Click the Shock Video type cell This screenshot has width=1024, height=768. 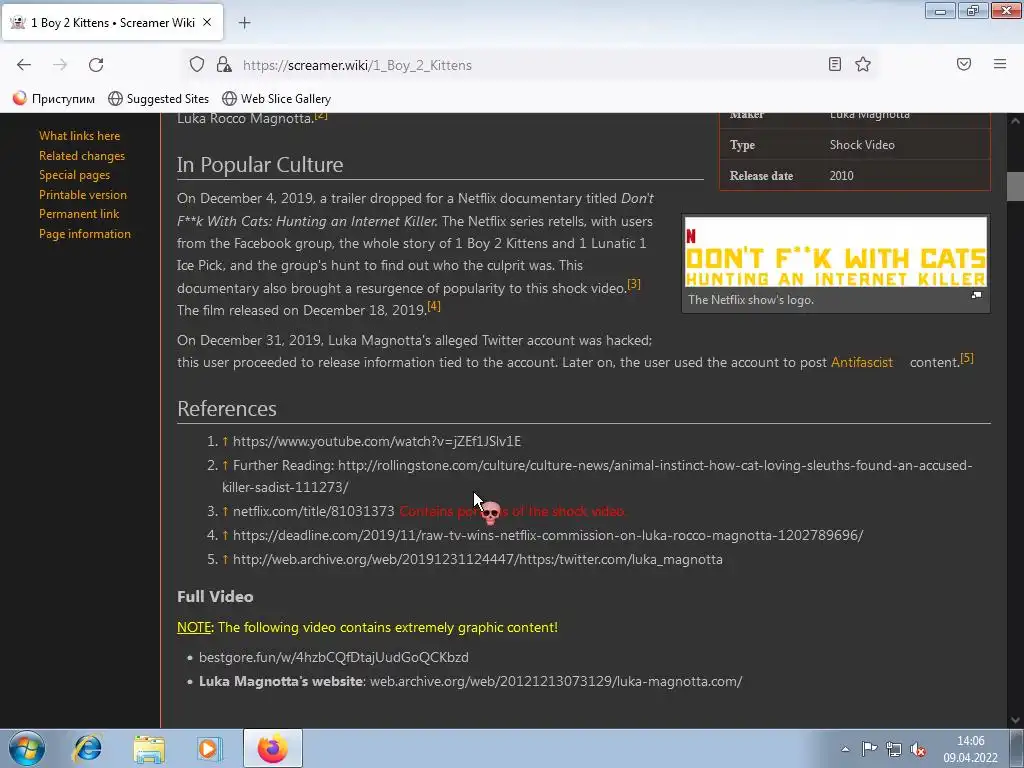coord(862,145)
